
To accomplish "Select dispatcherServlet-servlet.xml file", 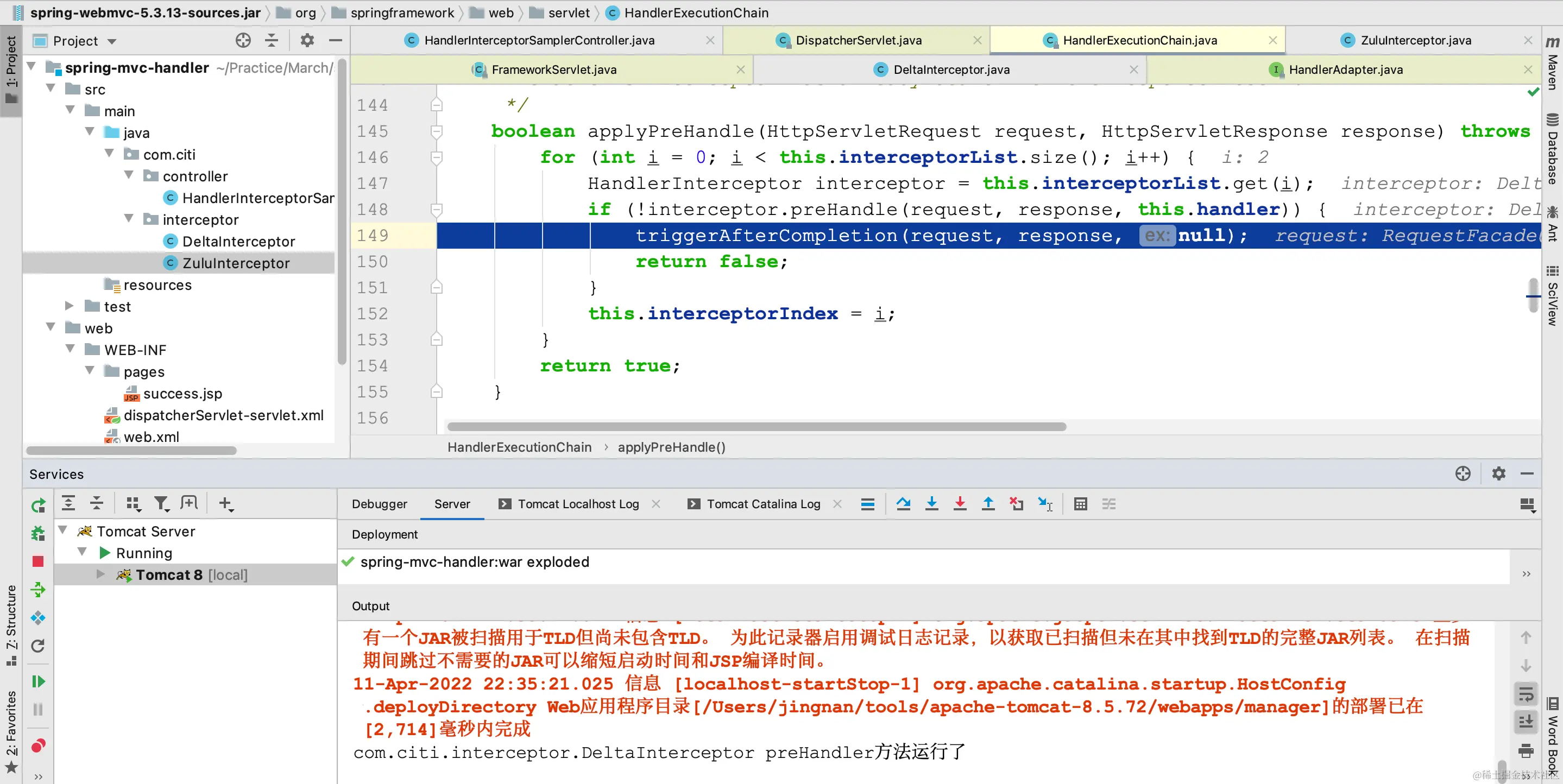I will [x=223, y=415].
